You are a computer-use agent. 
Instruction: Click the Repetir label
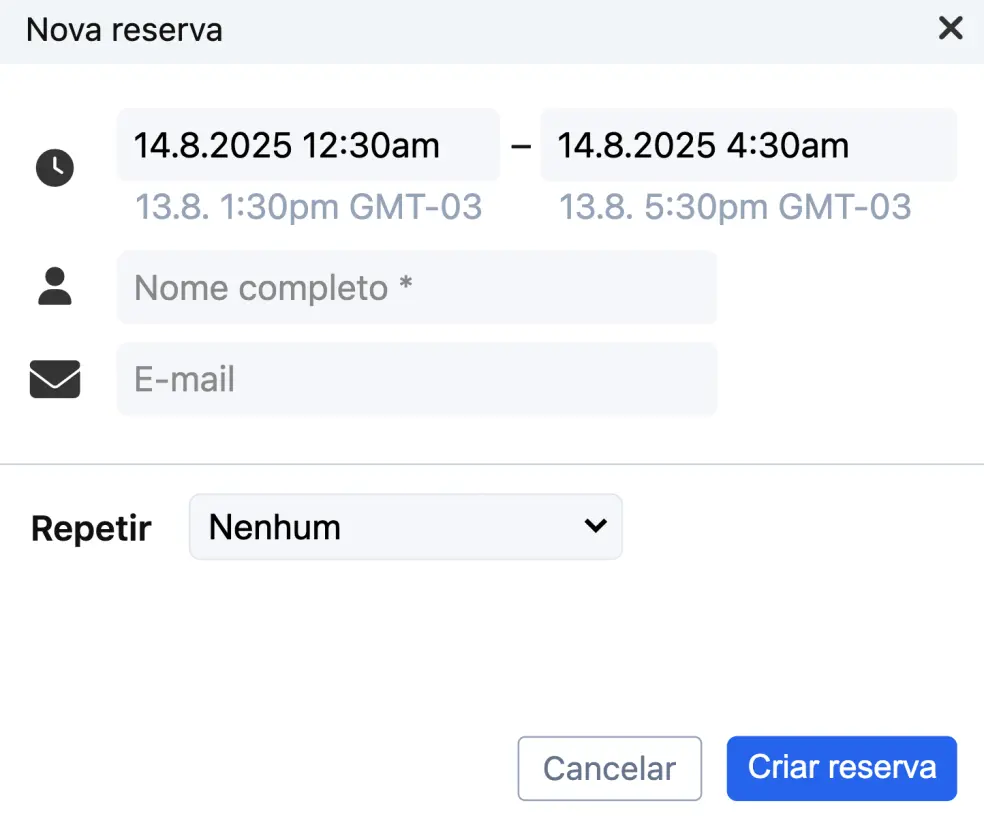click(x=91, y=528)
